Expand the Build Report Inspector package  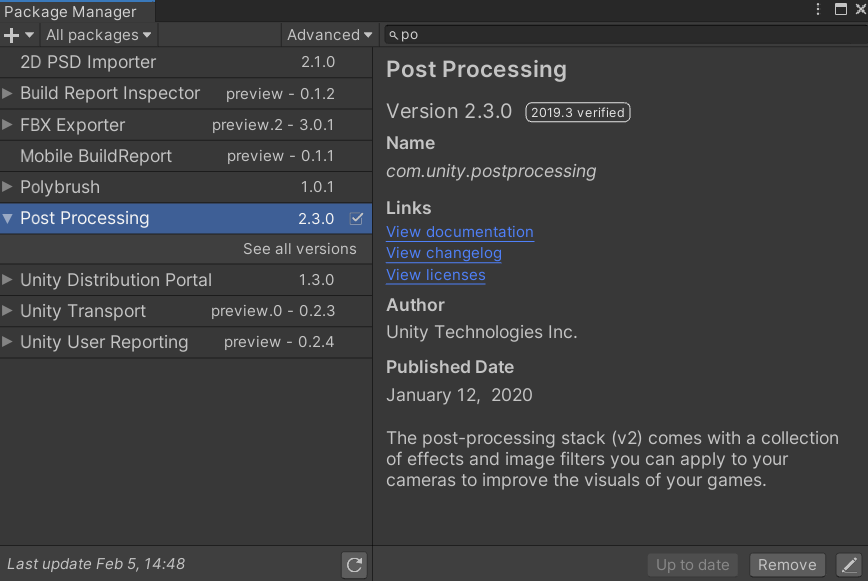pyautogui.click(x=8, y=94)
